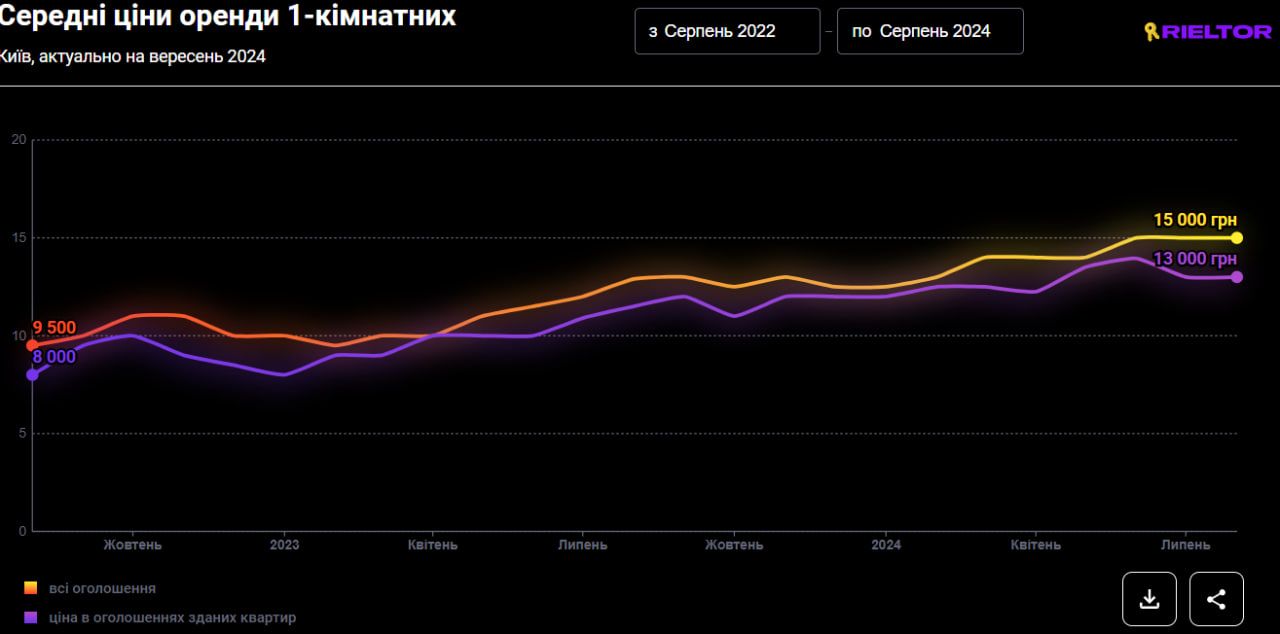The height and width of the screenshot is (634, 1280).
Task: Toggle the 'ціна в оголошеннях зданих квартир' series label
Action: tap(172, 617)
